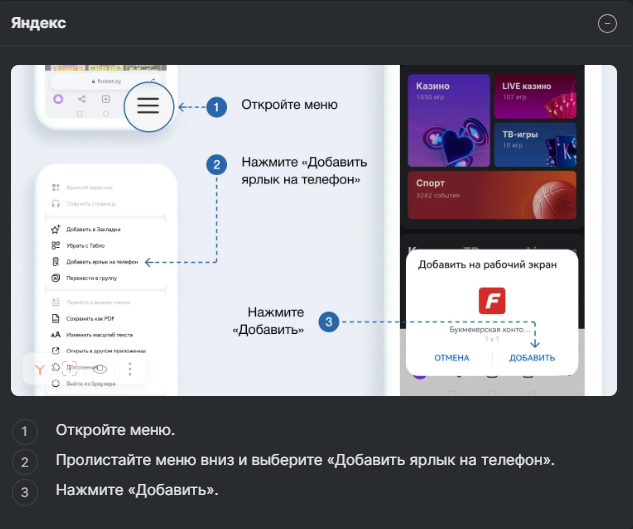
Task: Click the pink text-recognition frame icon
Action: coord(69,369)
